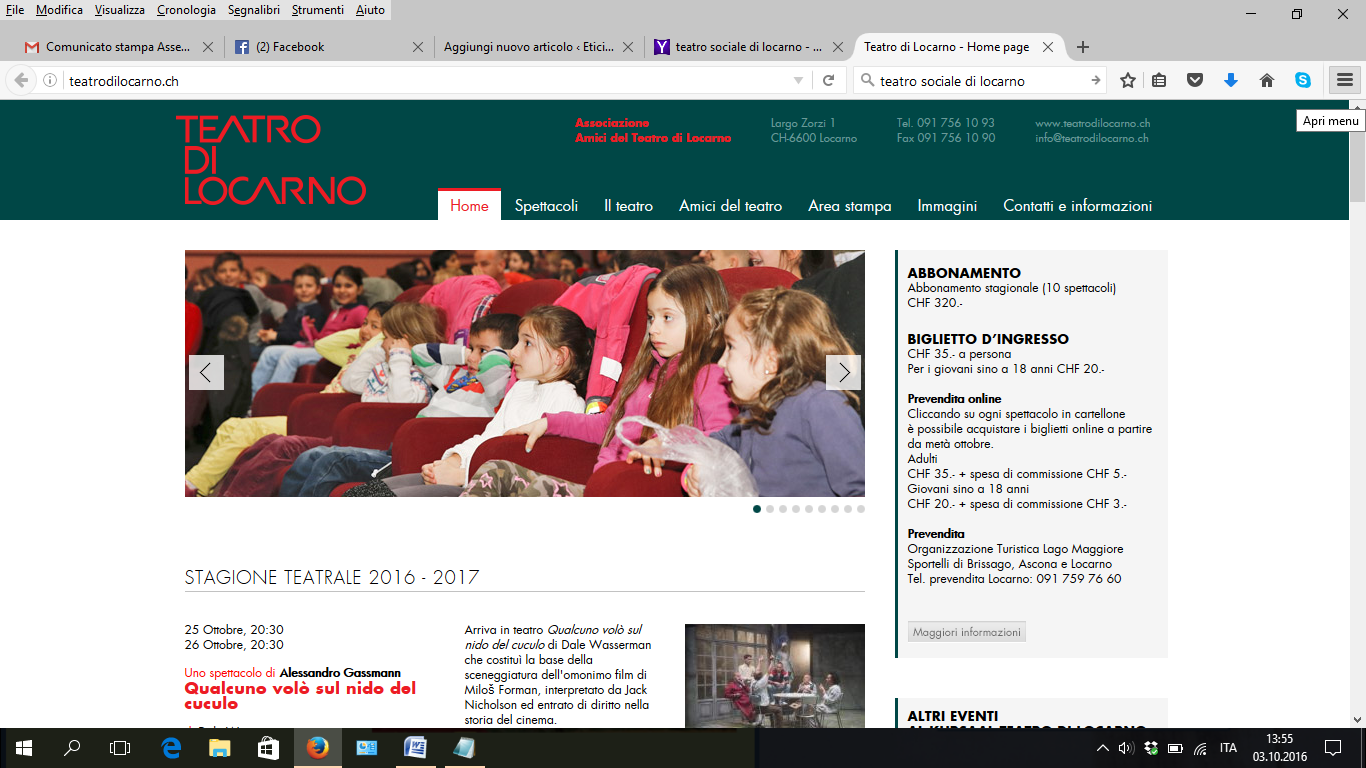
Task: Show the previous slideshow image
Action: 206,373
